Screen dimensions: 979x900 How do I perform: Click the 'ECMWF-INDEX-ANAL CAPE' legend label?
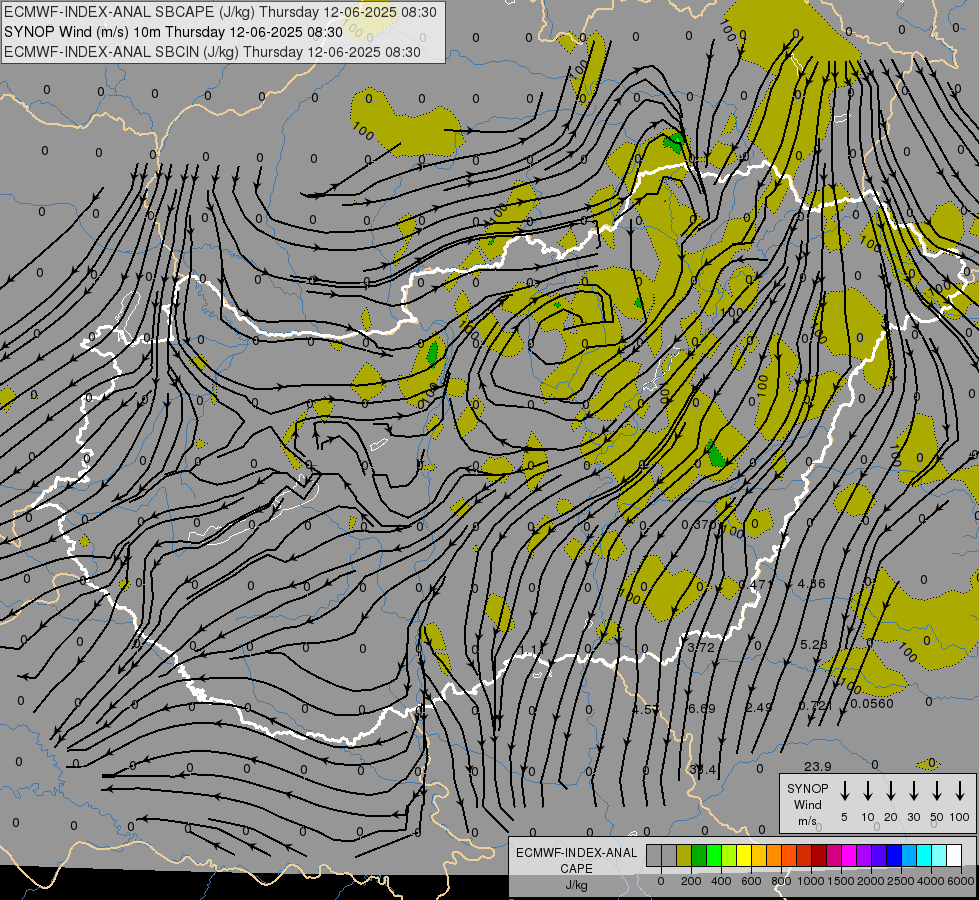(x=576, y=860)
